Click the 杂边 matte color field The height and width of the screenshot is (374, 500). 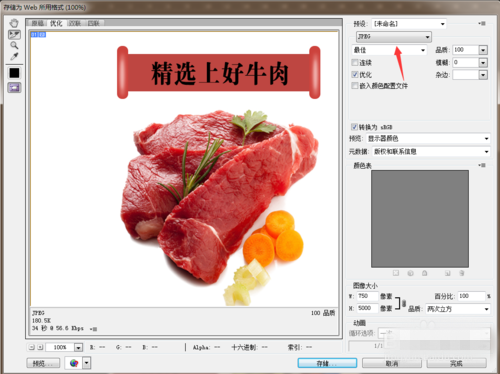pos(465,75)
